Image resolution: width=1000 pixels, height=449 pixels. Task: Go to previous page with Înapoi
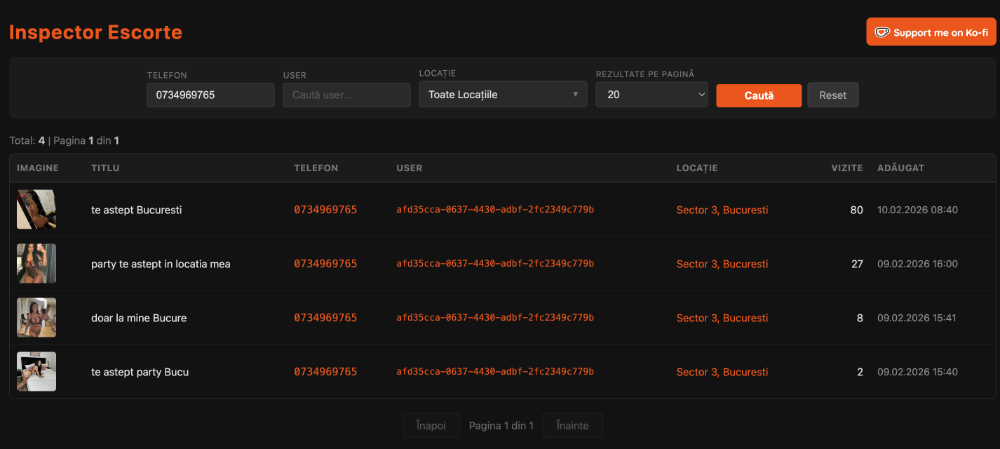coord(431,426)
